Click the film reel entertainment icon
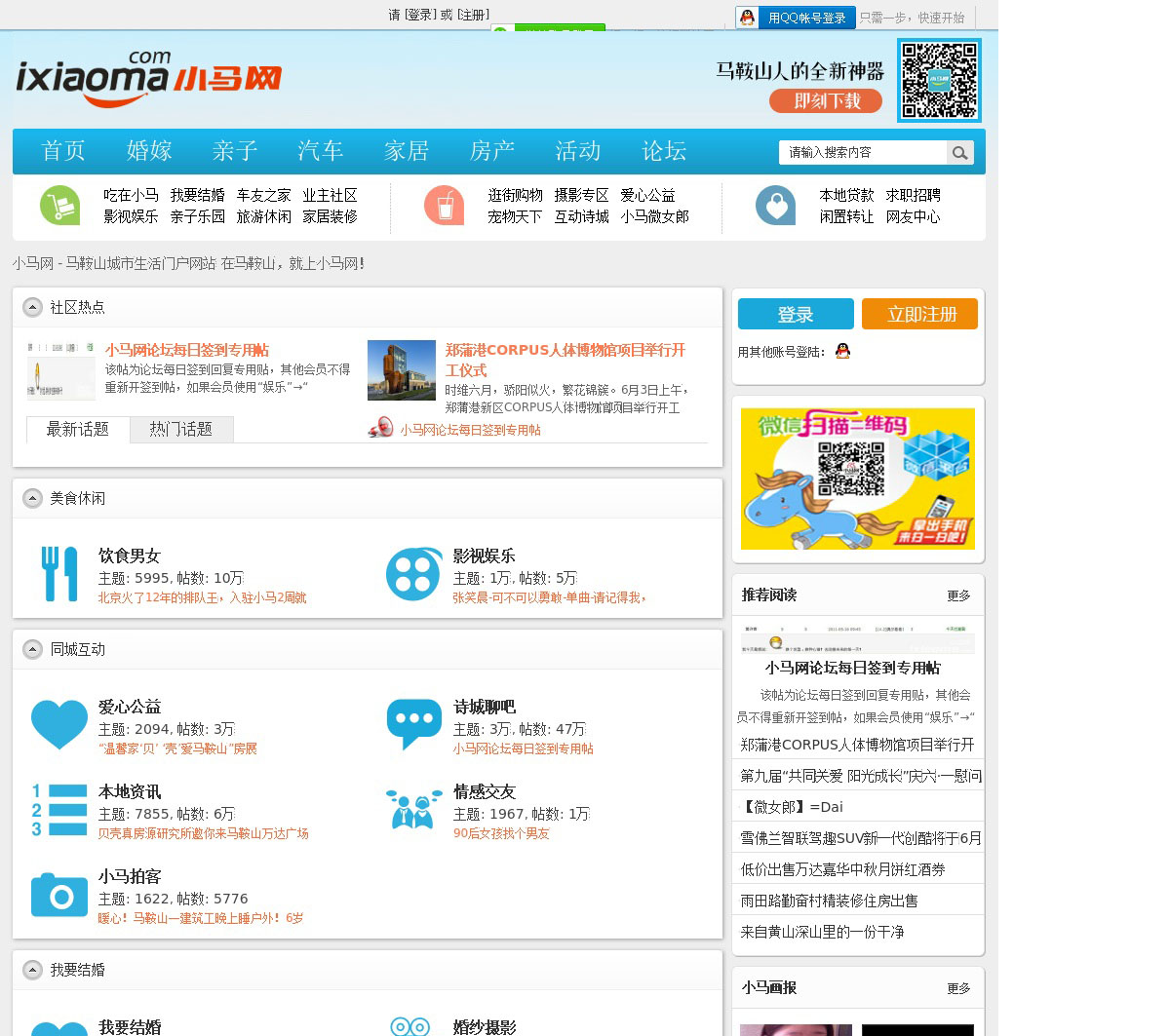 pyautogui.click(x=413, y=574)
